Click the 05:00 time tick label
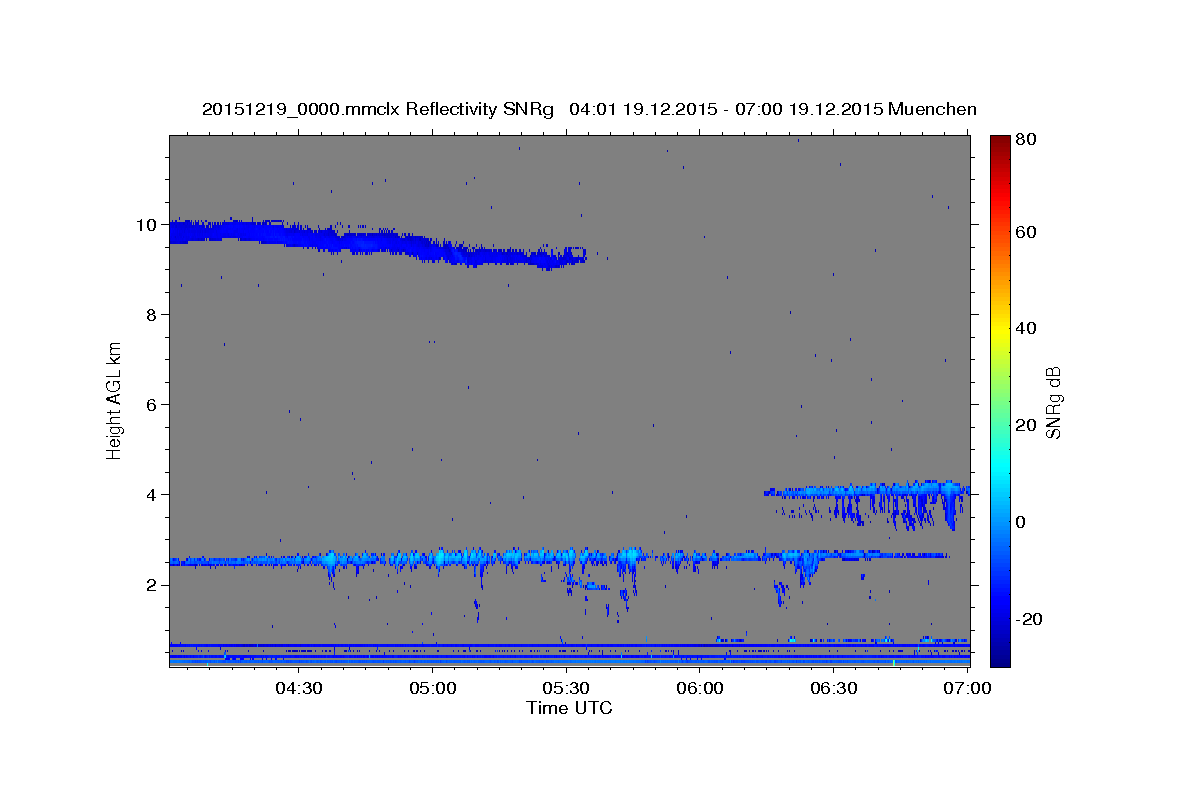The image size is (1200, 800). pyautogui.click(x=432, y=689)
